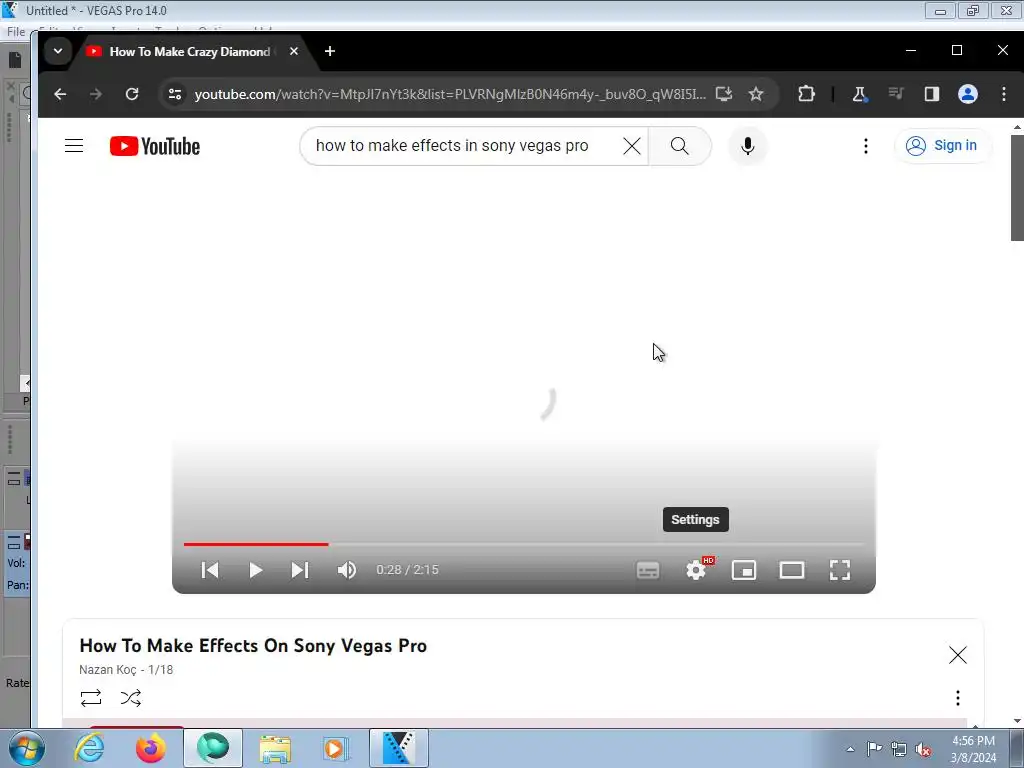Open File menu in VEGAS Pro
The height and width of the screenshot is (768, 1024).
point(16,31)
